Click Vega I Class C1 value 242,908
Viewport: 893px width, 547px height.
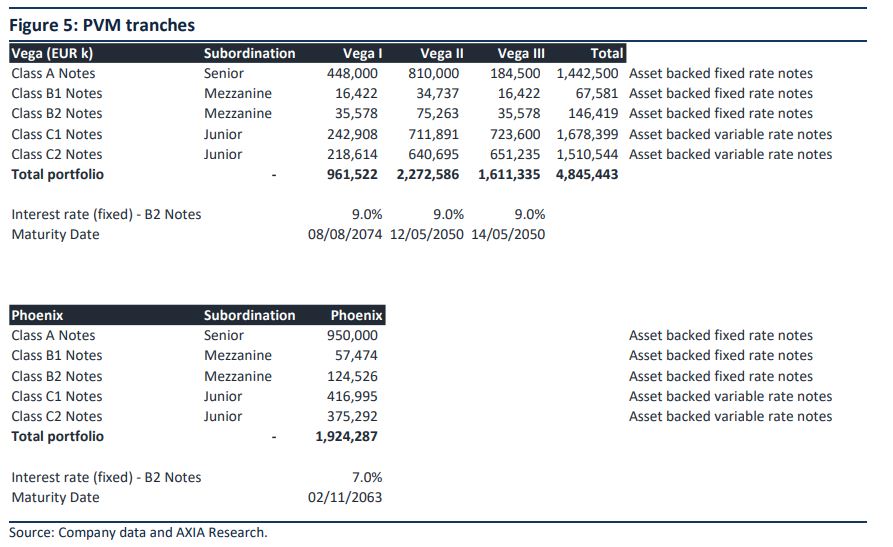pos(352,134)
